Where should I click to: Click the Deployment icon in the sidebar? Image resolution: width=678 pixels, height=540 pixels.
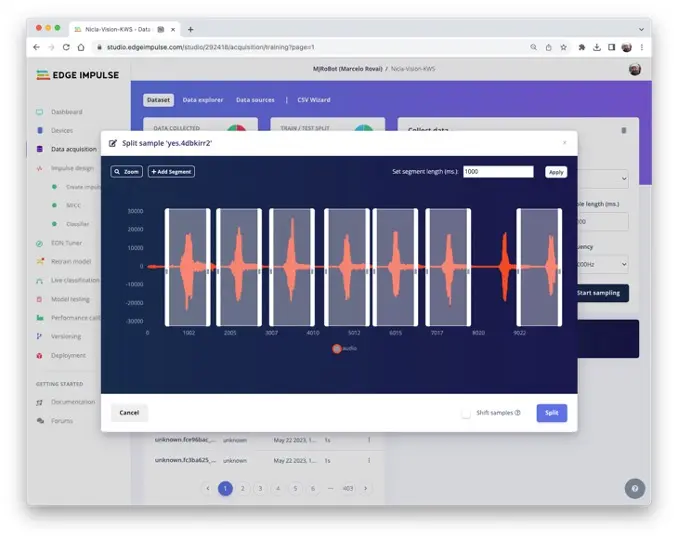40,355
